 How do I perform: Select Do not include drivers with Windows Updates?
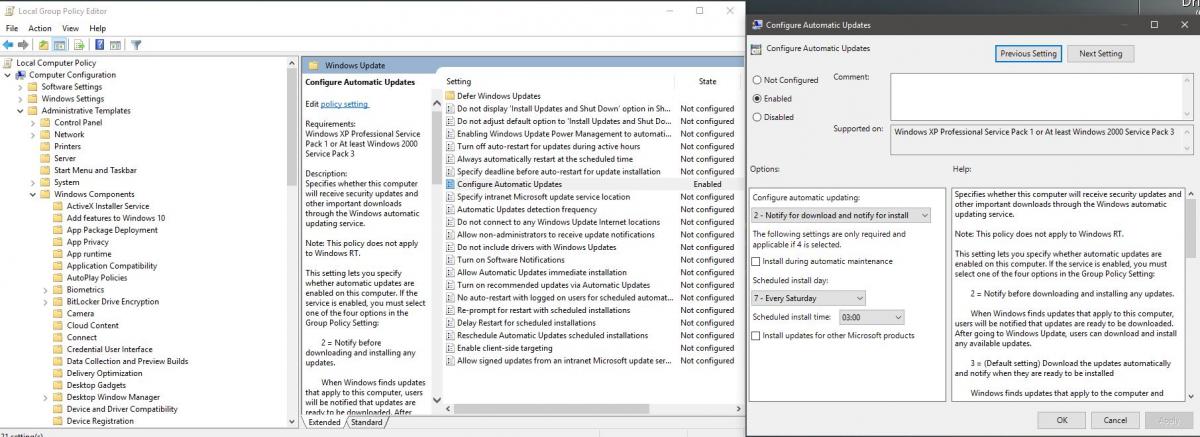tap(537, 248)
